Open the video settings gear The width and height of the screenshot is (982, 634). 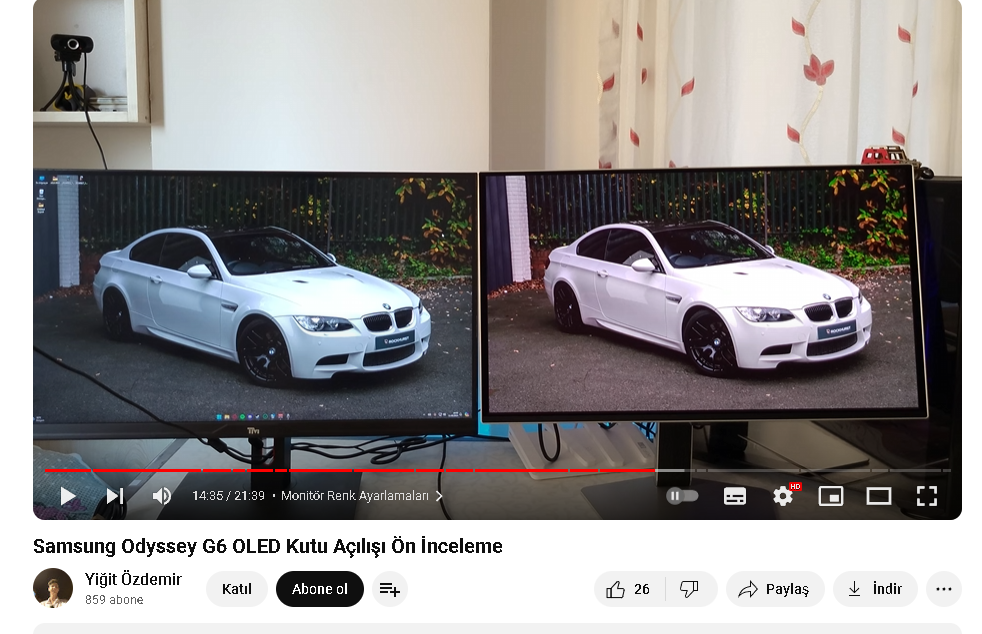pos(783,496)
